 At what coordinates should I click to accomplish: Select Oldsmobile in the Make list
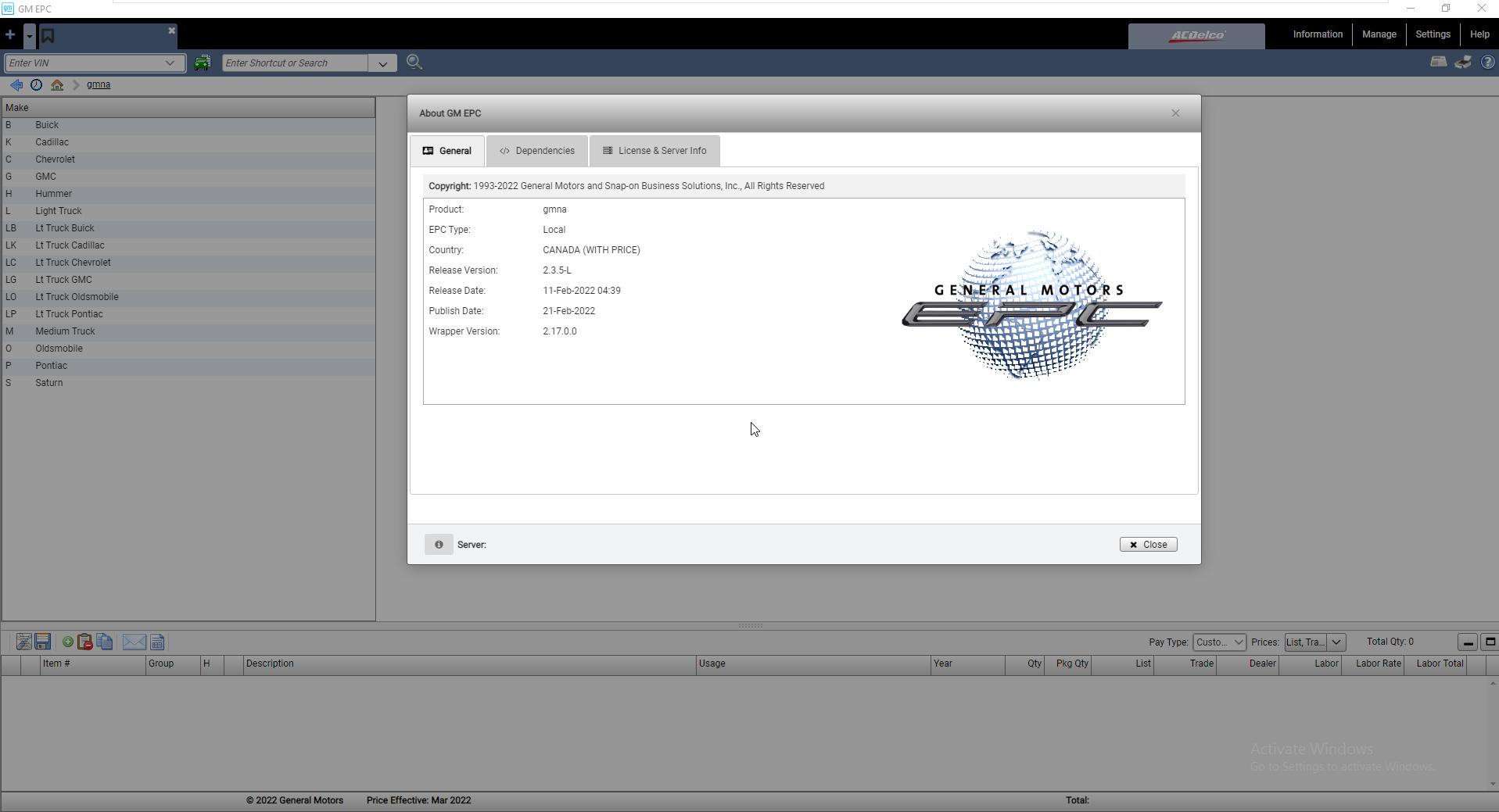coord(188,349)
